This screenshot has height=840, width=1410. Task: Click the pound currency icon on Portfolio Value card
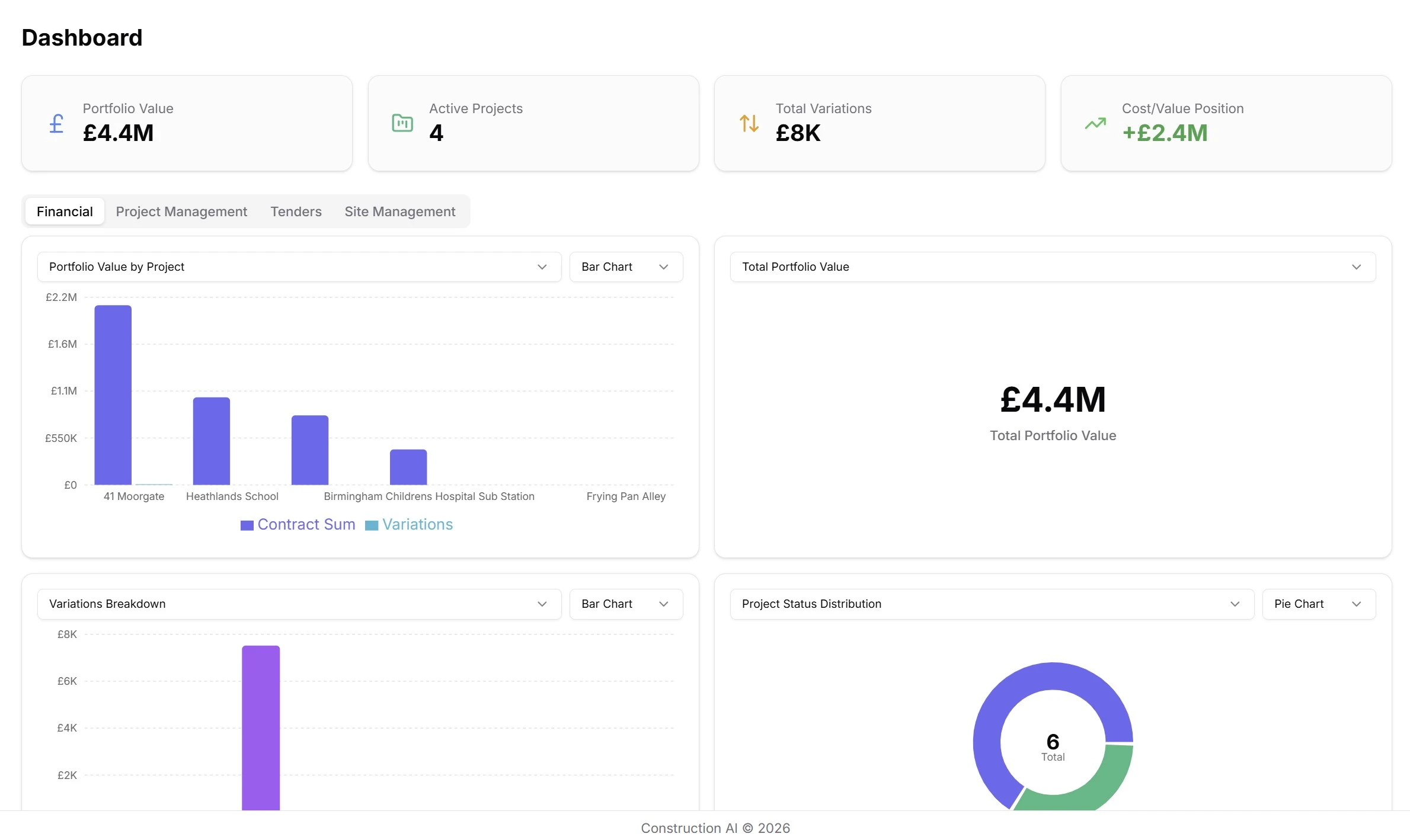pyautogui.click(x=56, y=123)
